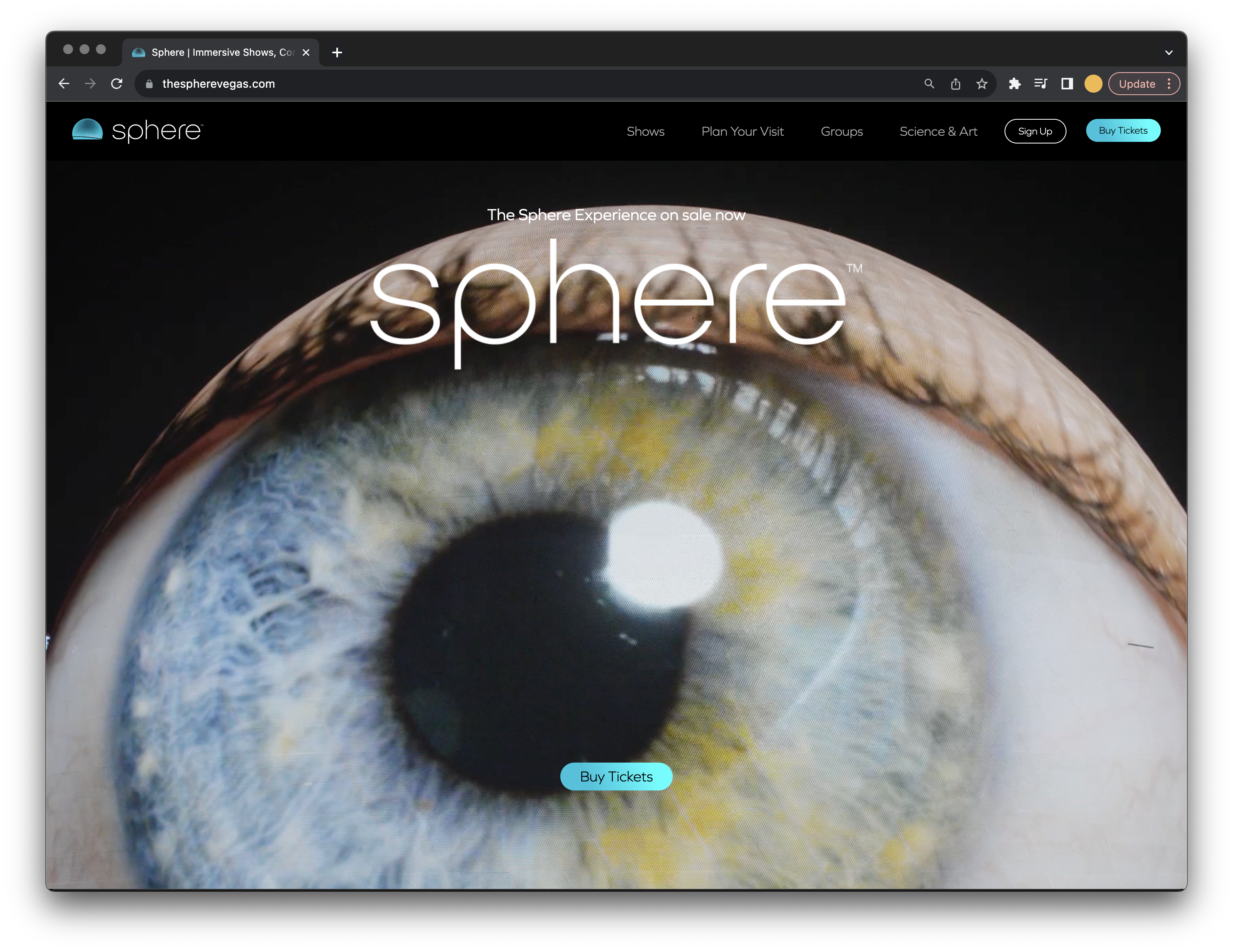Open the media controls icon

pos(1041,84)
